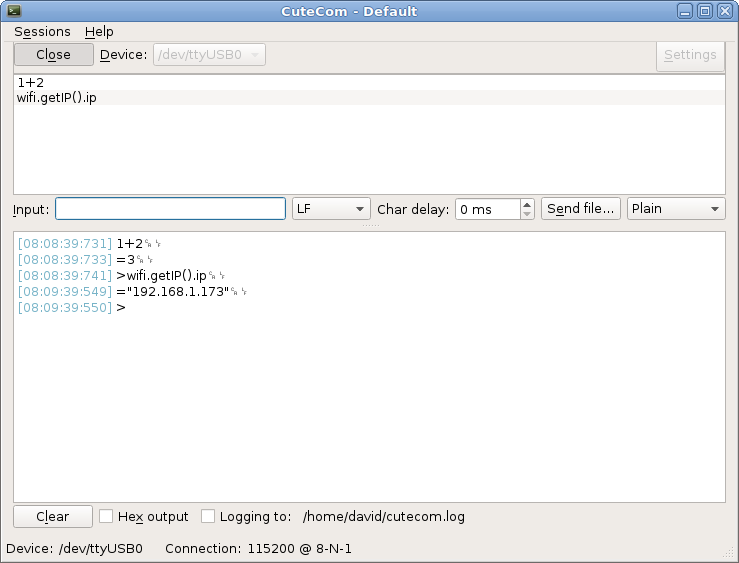Viewport: 739px width, 563px height.
Task: Enable Logging to checkbox
Action: pyautogui.click(x=208, y=516)
